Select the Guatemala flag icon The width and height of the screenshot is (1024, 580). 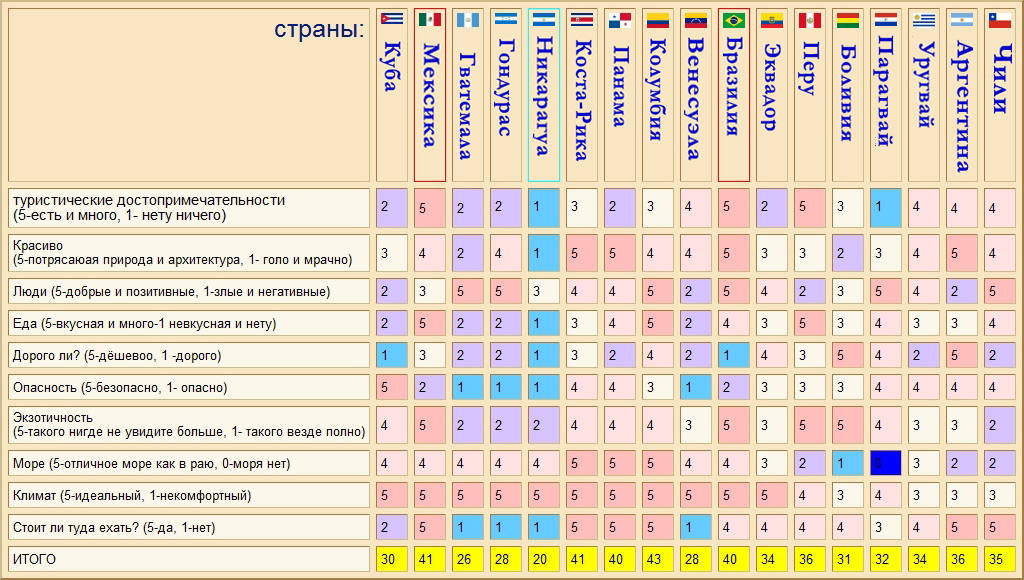click(x=468, y=20)
